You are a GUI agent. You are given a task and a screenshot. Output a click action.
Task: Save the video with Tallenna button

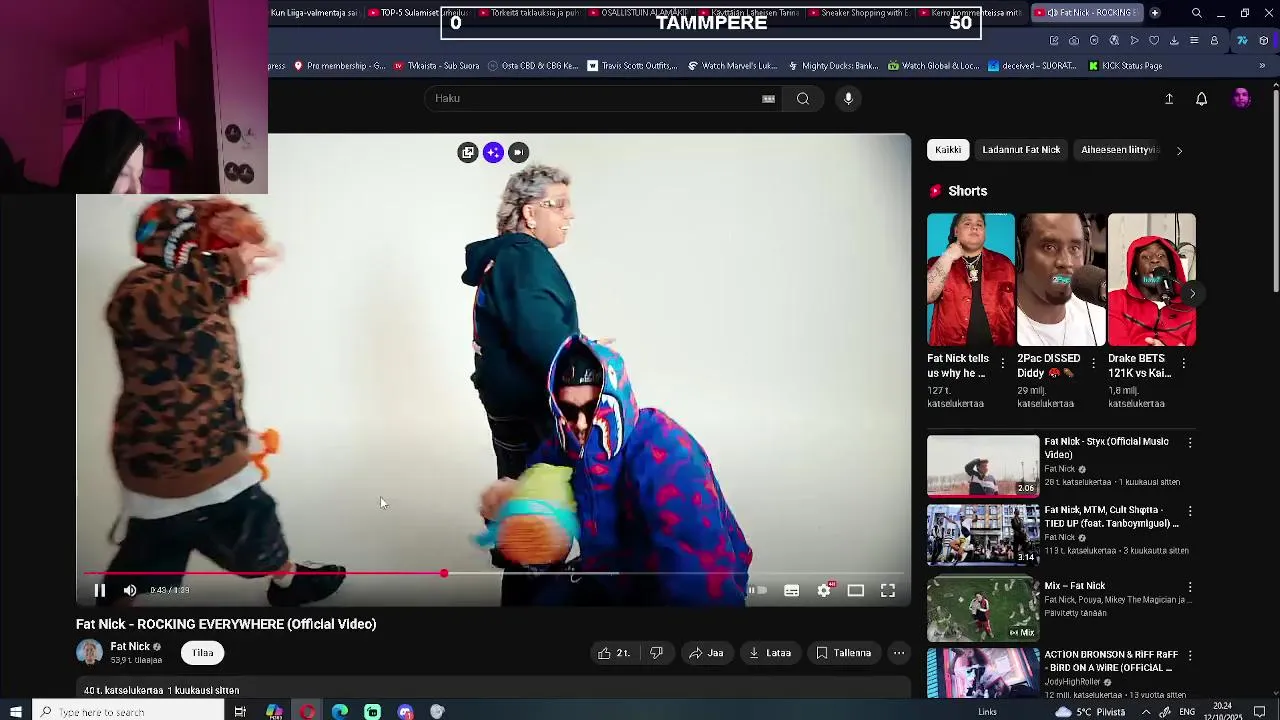tap(844, 653)
